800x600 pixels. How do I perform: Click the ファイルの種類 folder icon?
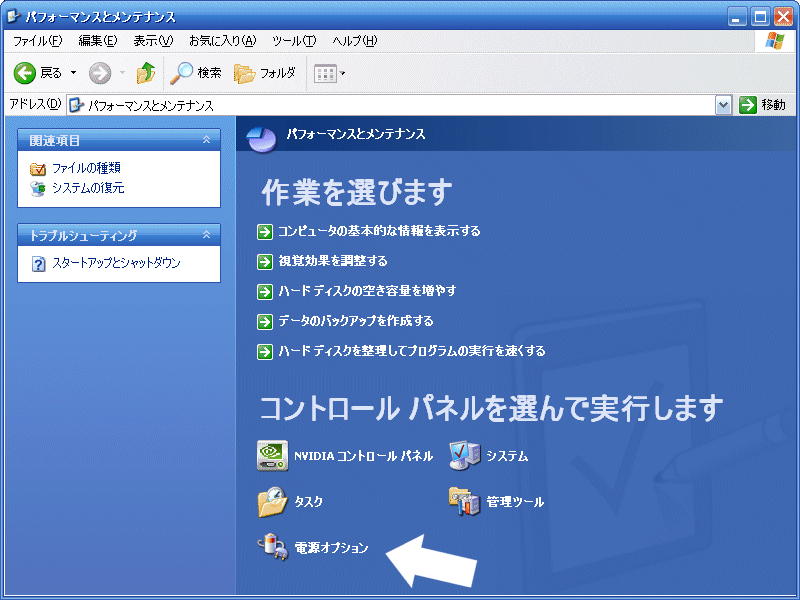(x=38, y=168)
